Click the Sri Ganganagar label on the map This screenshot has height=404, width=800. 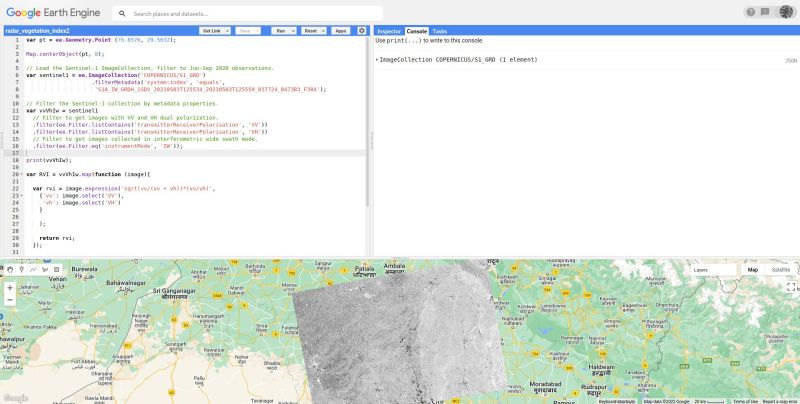point(174,293)
